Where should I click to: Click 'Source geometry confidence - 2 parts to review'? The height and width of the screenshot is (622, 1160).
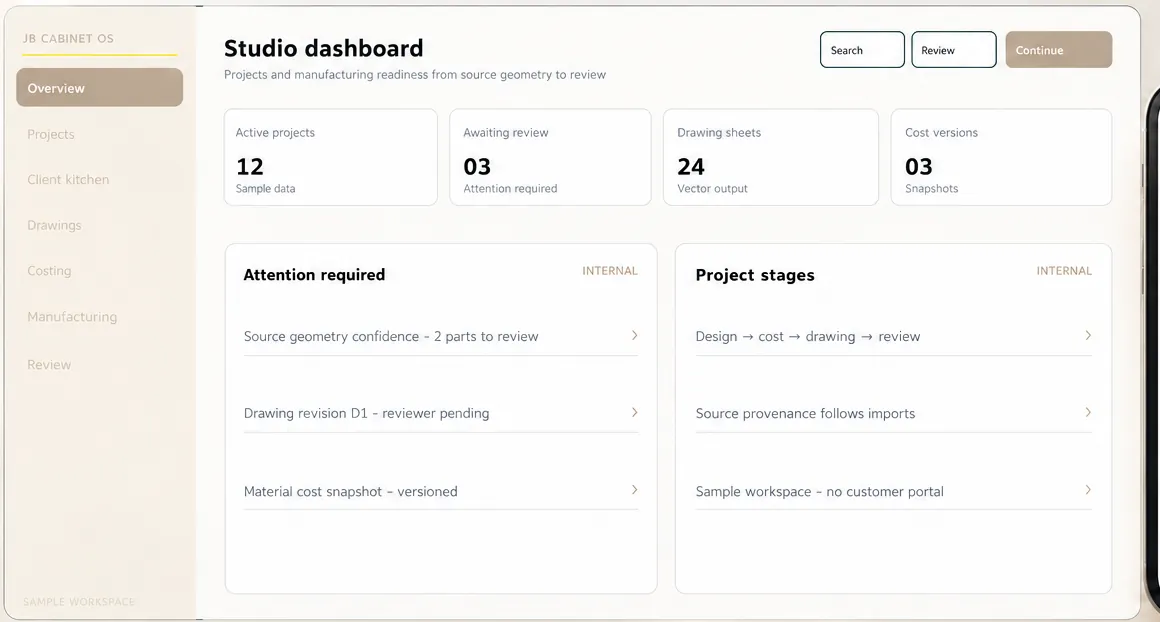coord(391,337)
